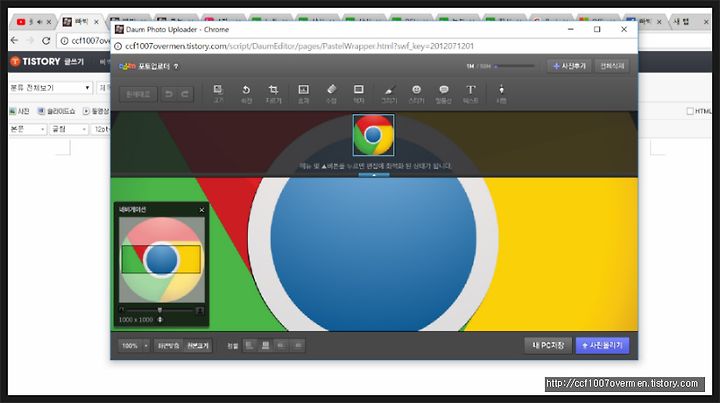The width and height of the screenshot is (720, 403).
Task: Open the font family dropdown
Action: 68,129
